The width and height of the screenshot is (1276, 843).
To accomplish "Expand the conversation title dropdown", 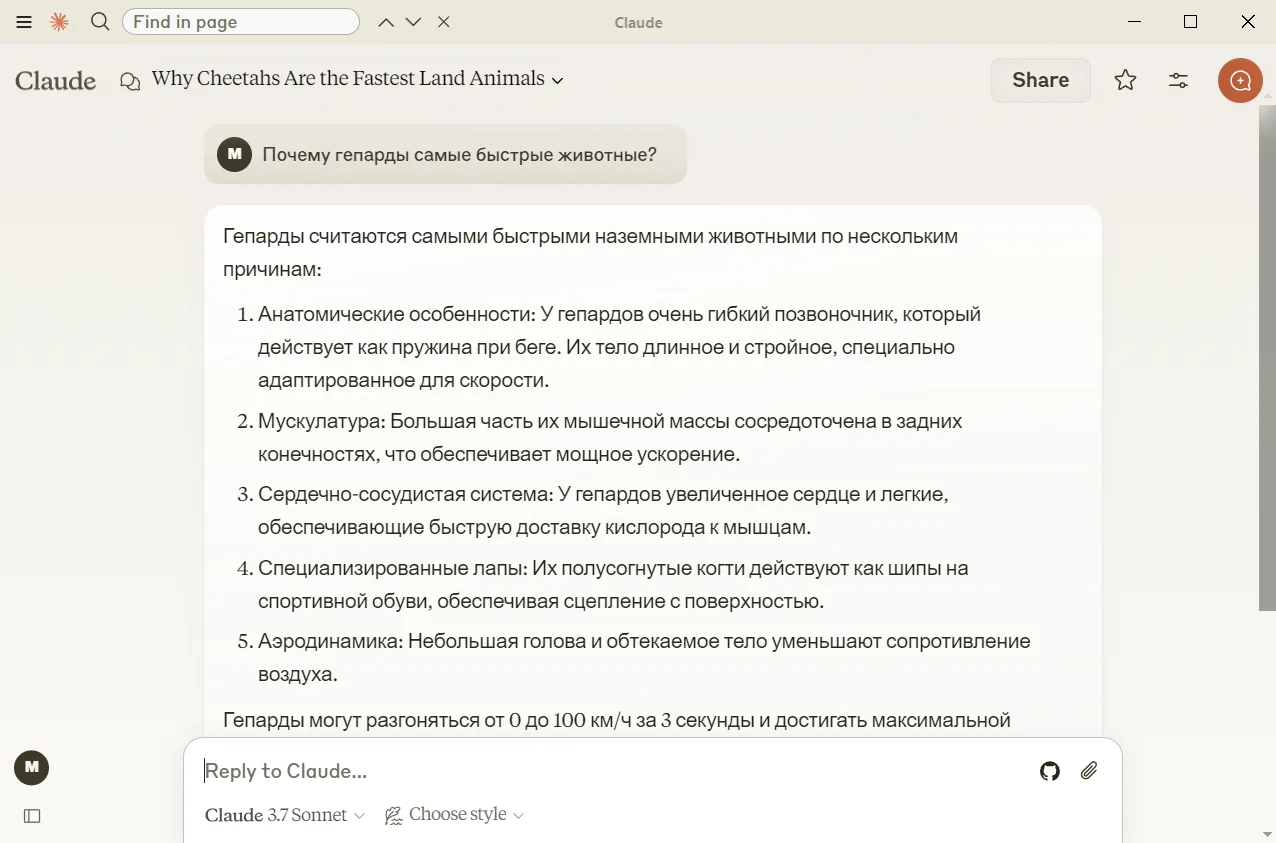I will [558, 80].
